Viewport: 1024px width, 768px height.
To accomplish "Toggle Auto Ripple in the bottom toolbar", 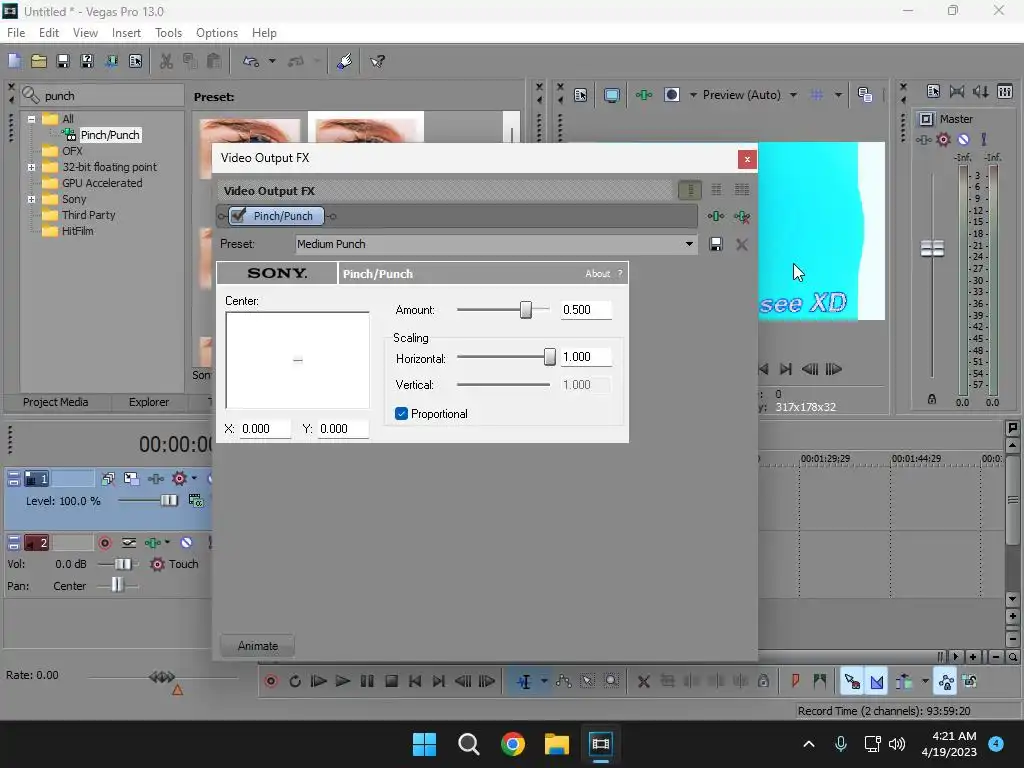I will point(904,682).
